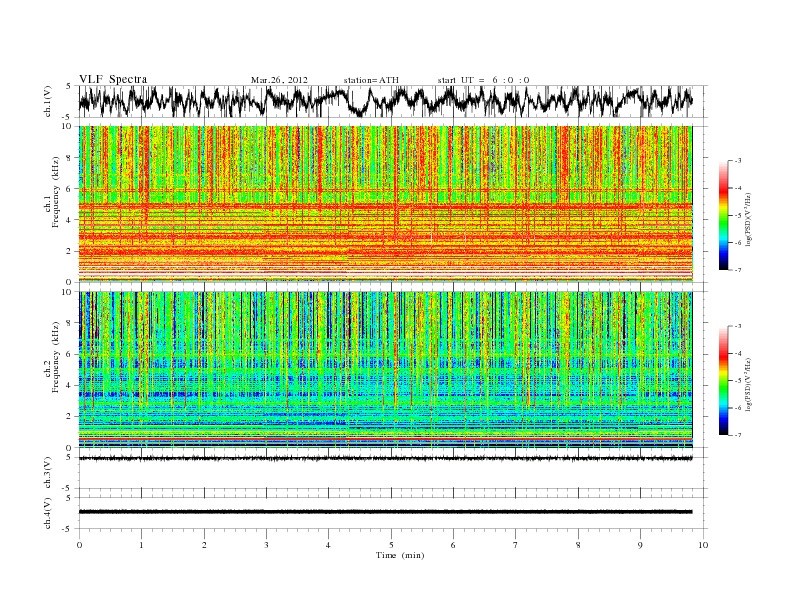Click the time axis tick label '9'

640,545
